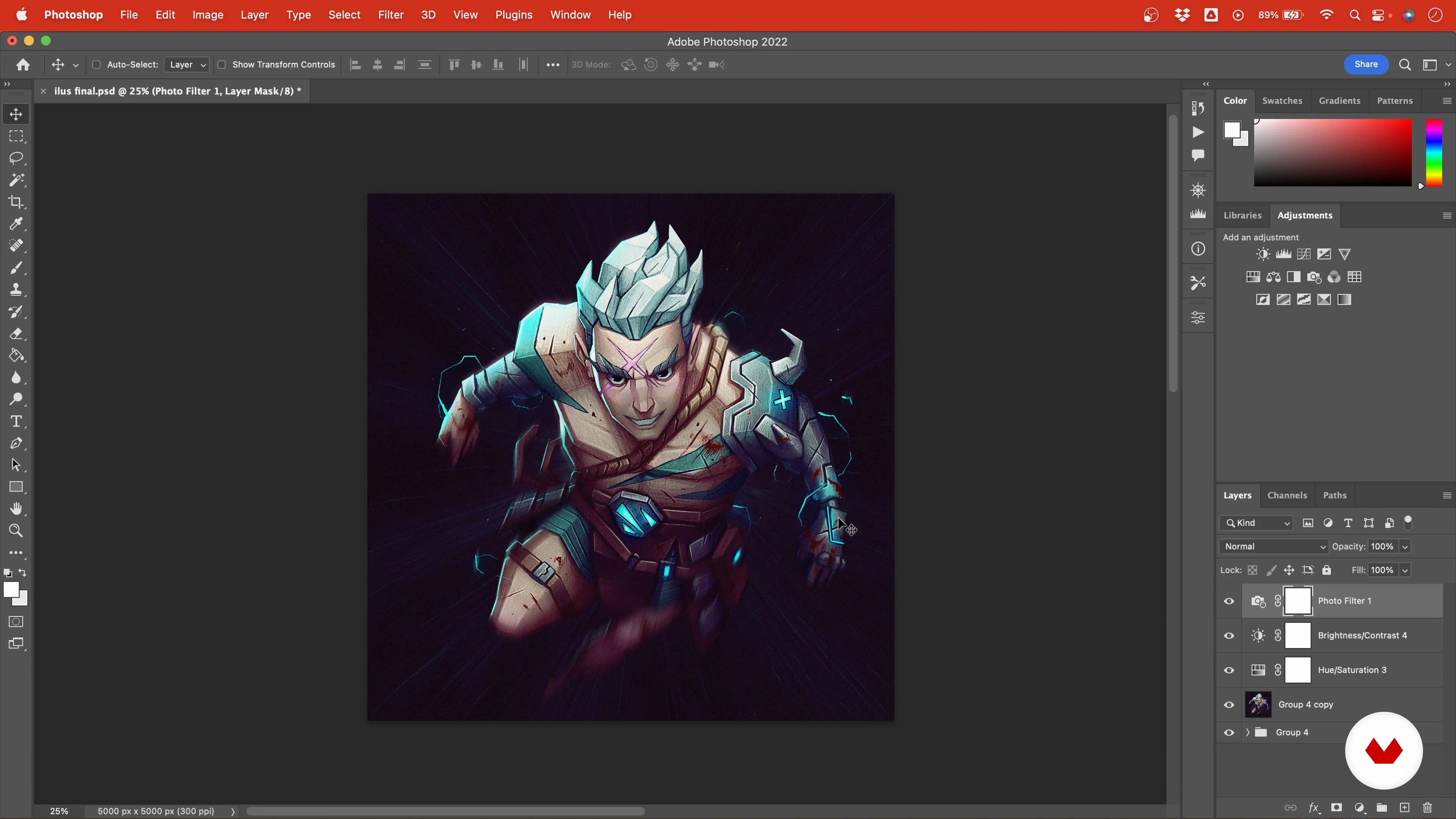Image resolution: width=1456 pixels, height=819 pixels.
Task: Open the Fill dropdown arrow
Action: (1404, 570)
